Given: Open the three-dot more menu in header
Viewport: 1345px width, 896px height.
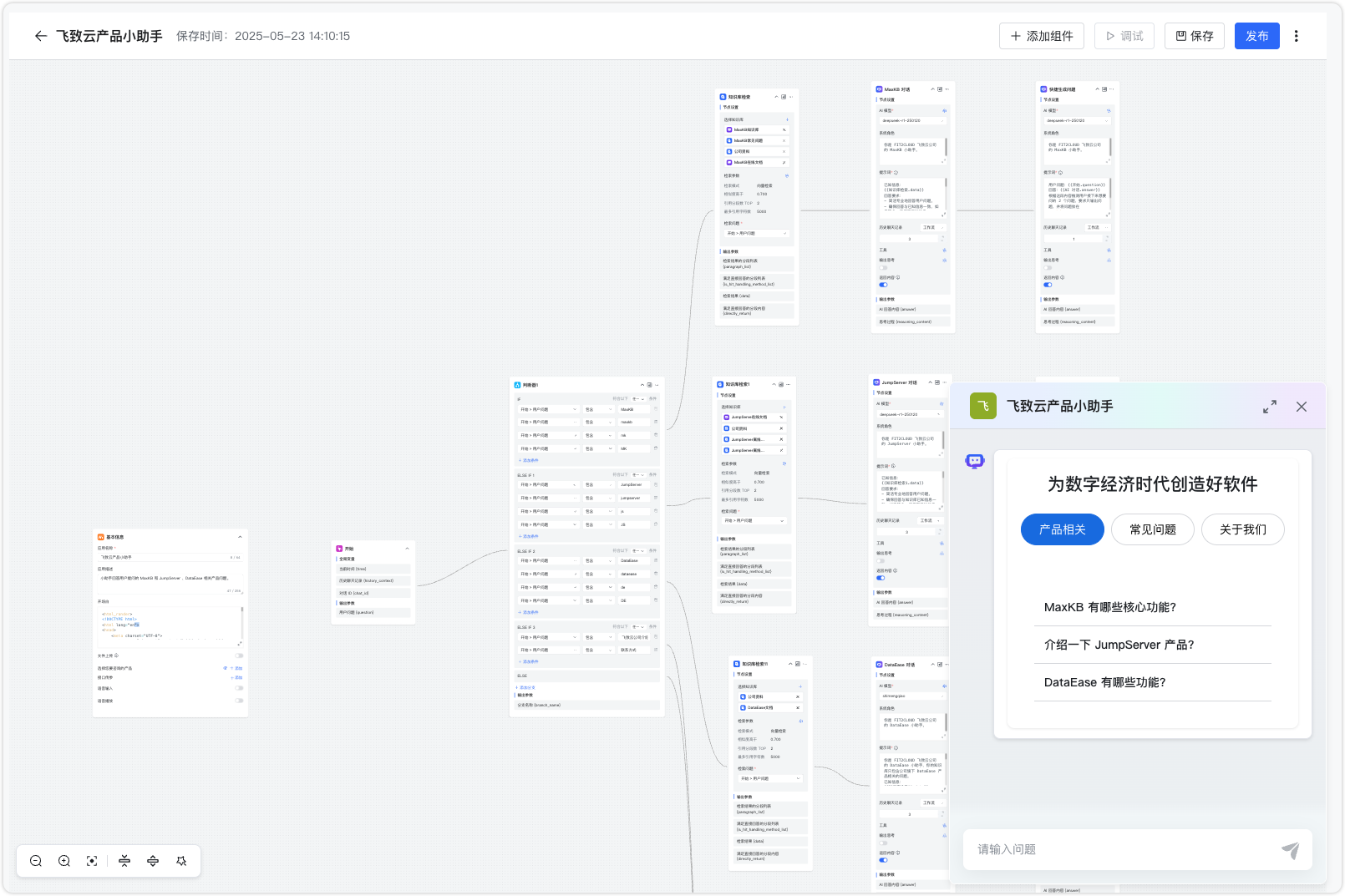Looking at the screenshot, I should (1296, 36).
